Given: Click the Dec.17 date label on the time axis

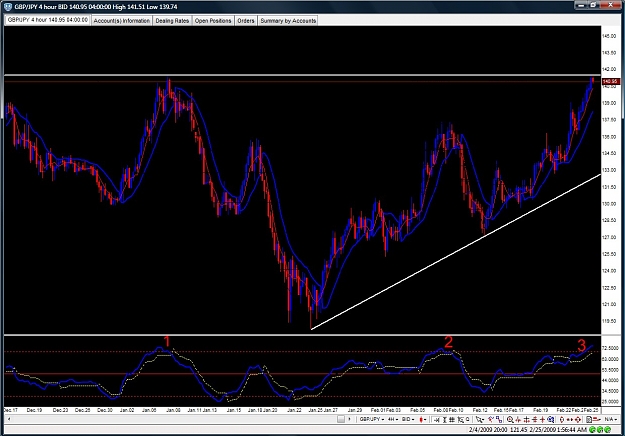Looking at the screenshot, I should [10, 410].
